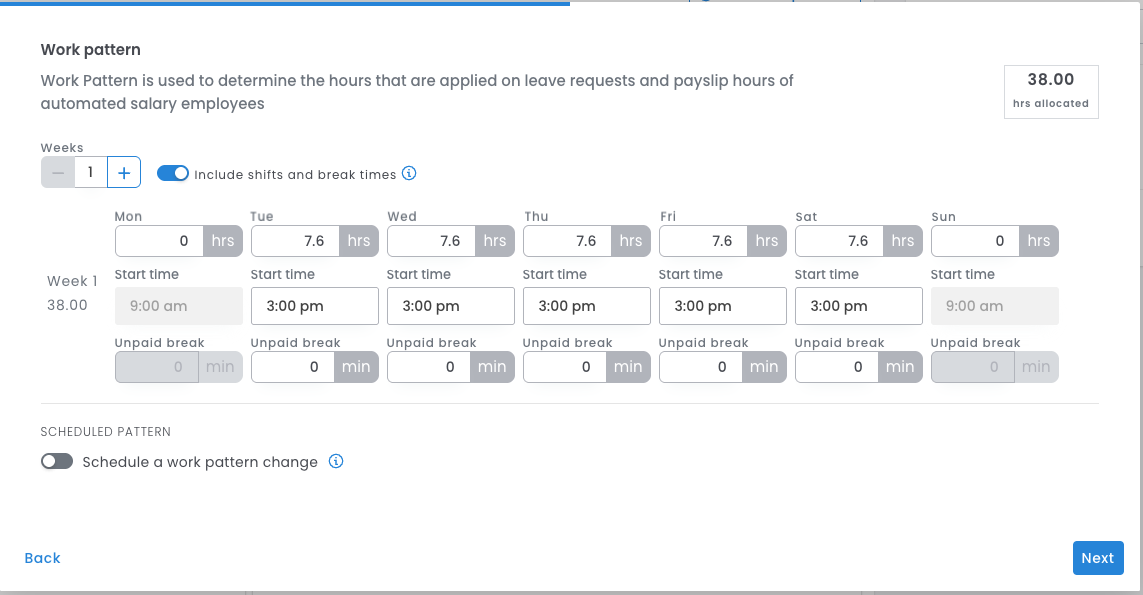This screenshot has height=595, width=1143.
Task: Click the info icon next to Schedule pattern change
Action: click(337, 462)
